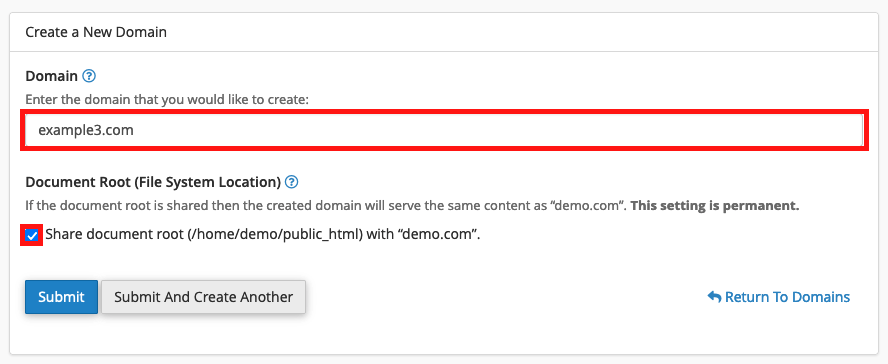Open the Domain help icon
This screenshot has width=888, height=364.
coord(89,76)
